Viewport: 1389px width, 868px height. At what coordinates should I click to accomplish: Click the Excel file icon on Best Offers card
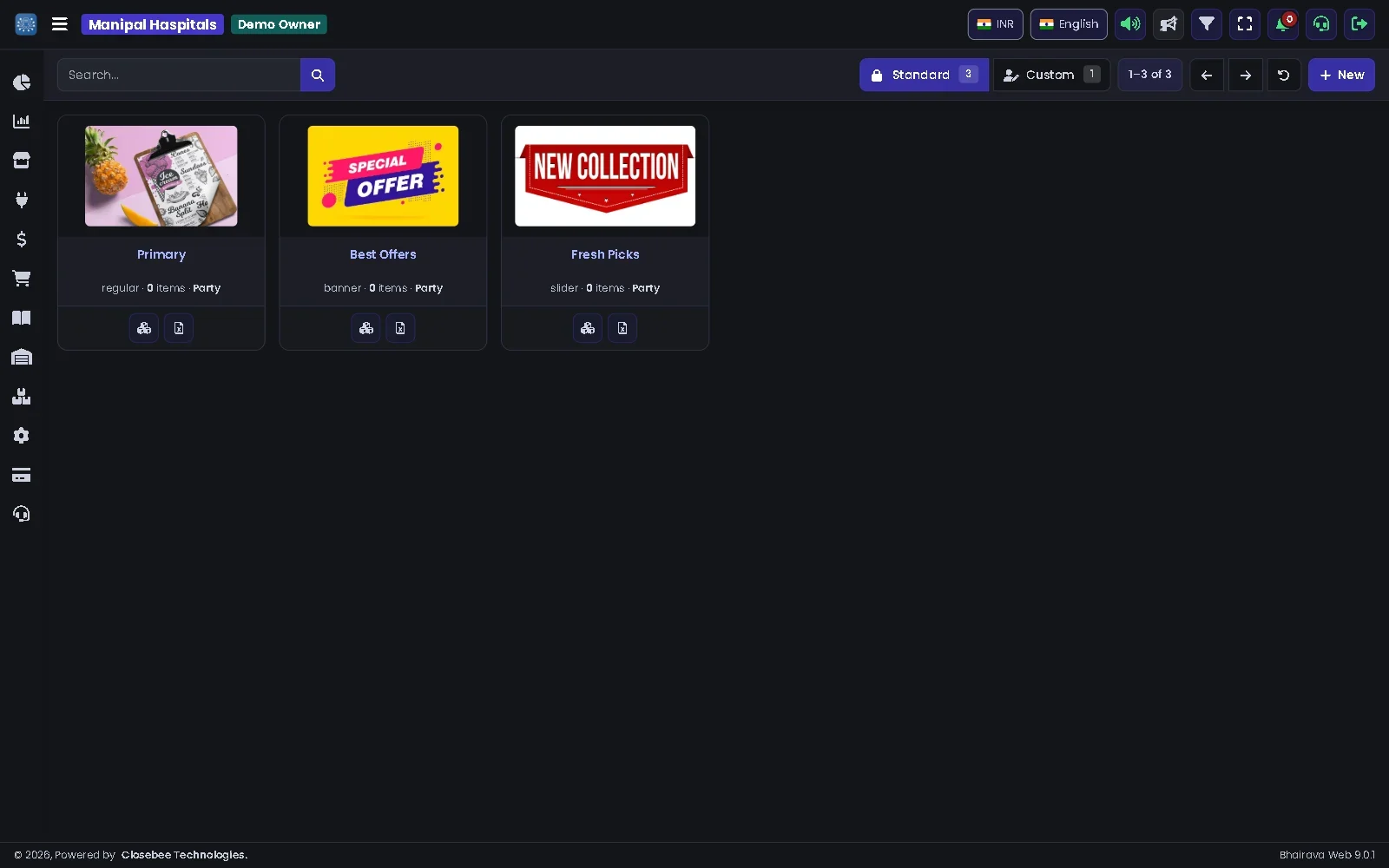pyautogui.click(x=400, y=328)
